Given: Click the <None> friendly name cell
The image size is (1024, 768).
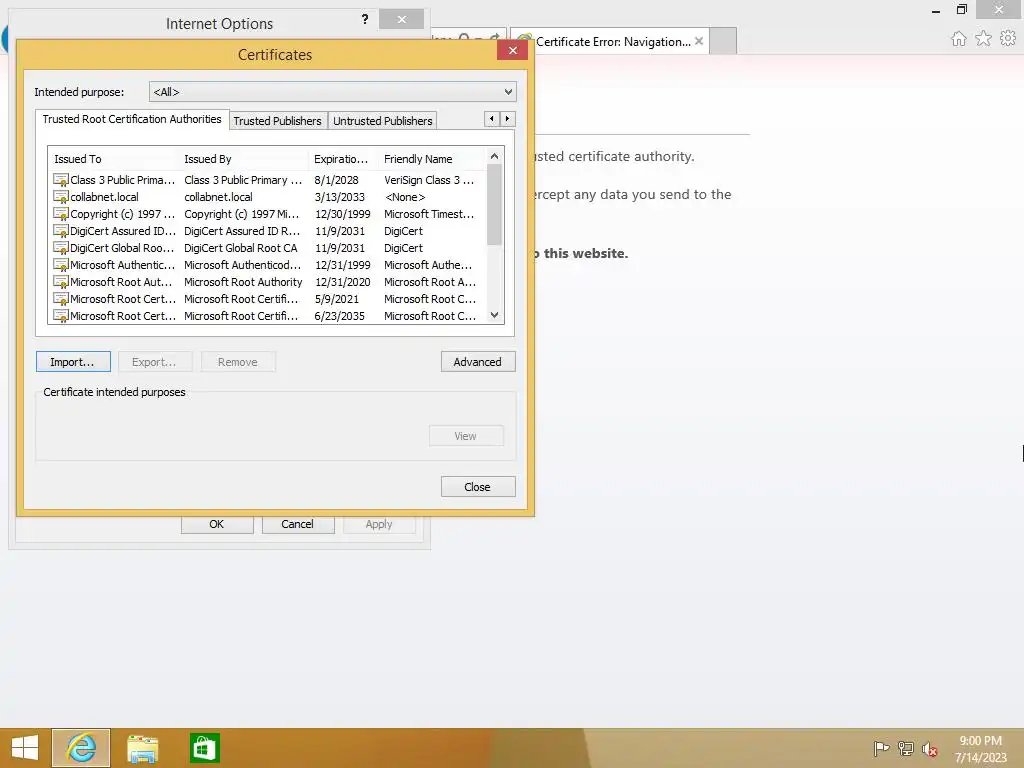Looking at the screenshot, I should [x=405, y=197].
